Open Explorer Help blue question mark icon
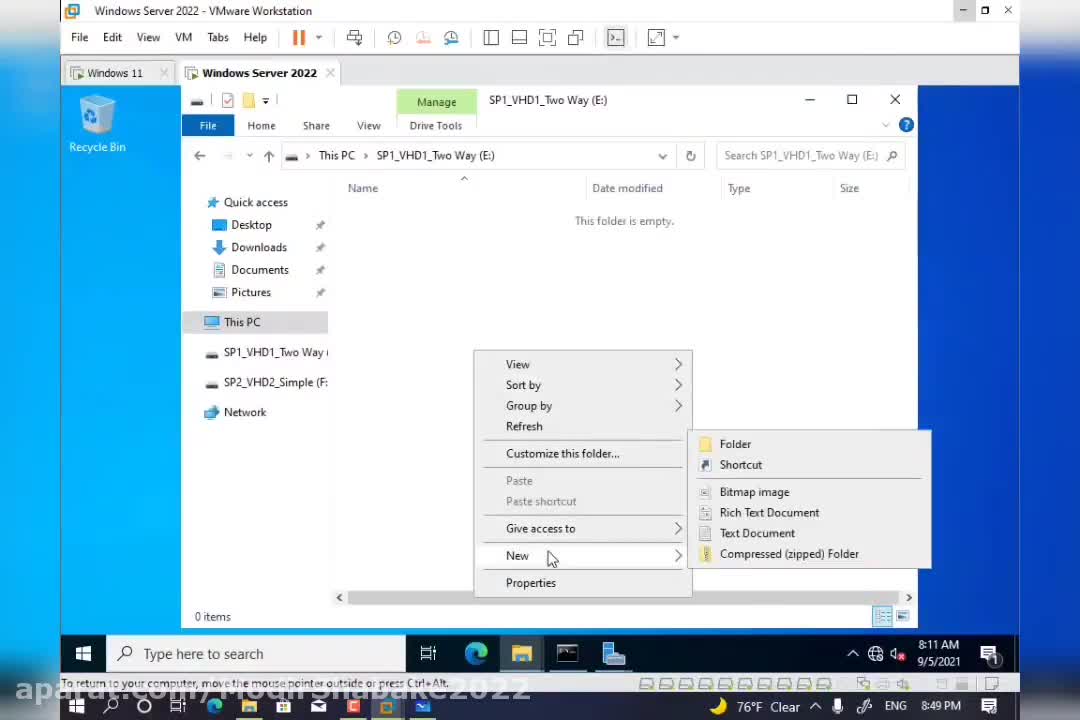Screen dimensions: 1080x720 906,125
